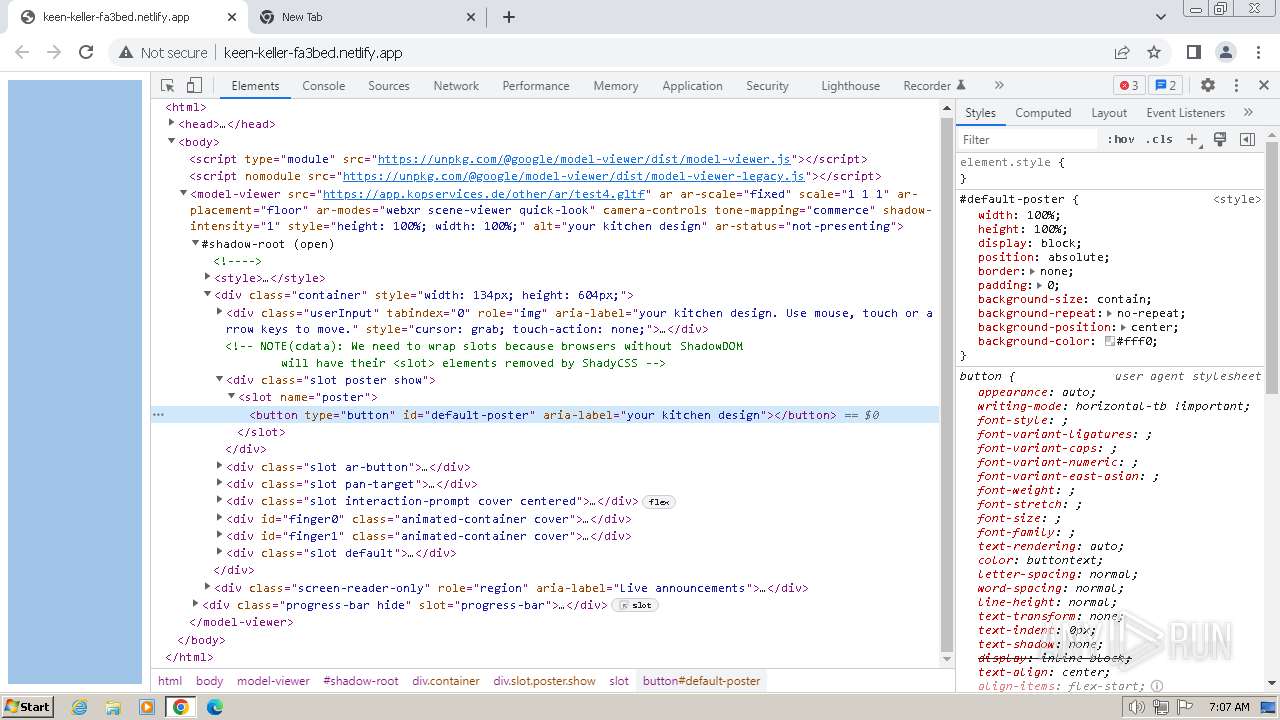Open the Performance tab
This screenshot has width=1280, height=720.
[536, 86]
